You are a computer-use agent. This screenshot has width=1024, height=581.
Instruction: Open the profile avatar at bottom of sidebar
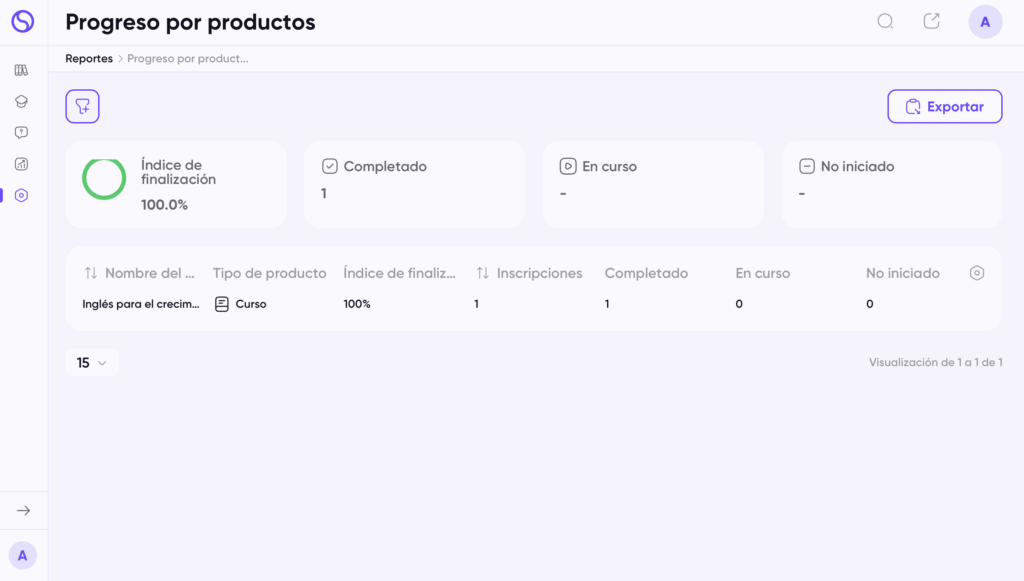(23, 556)
